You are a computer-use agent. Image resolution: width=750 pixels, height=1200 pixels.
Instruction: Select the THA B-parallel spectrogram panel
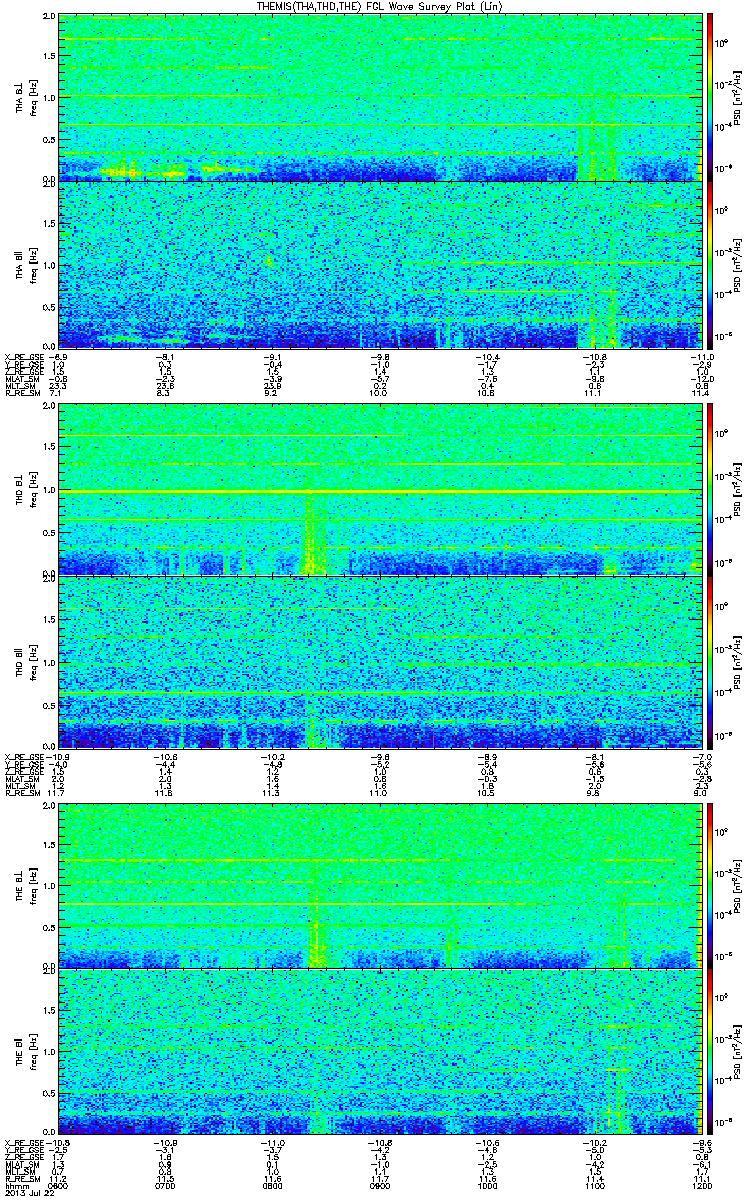[x=378, y=264]
